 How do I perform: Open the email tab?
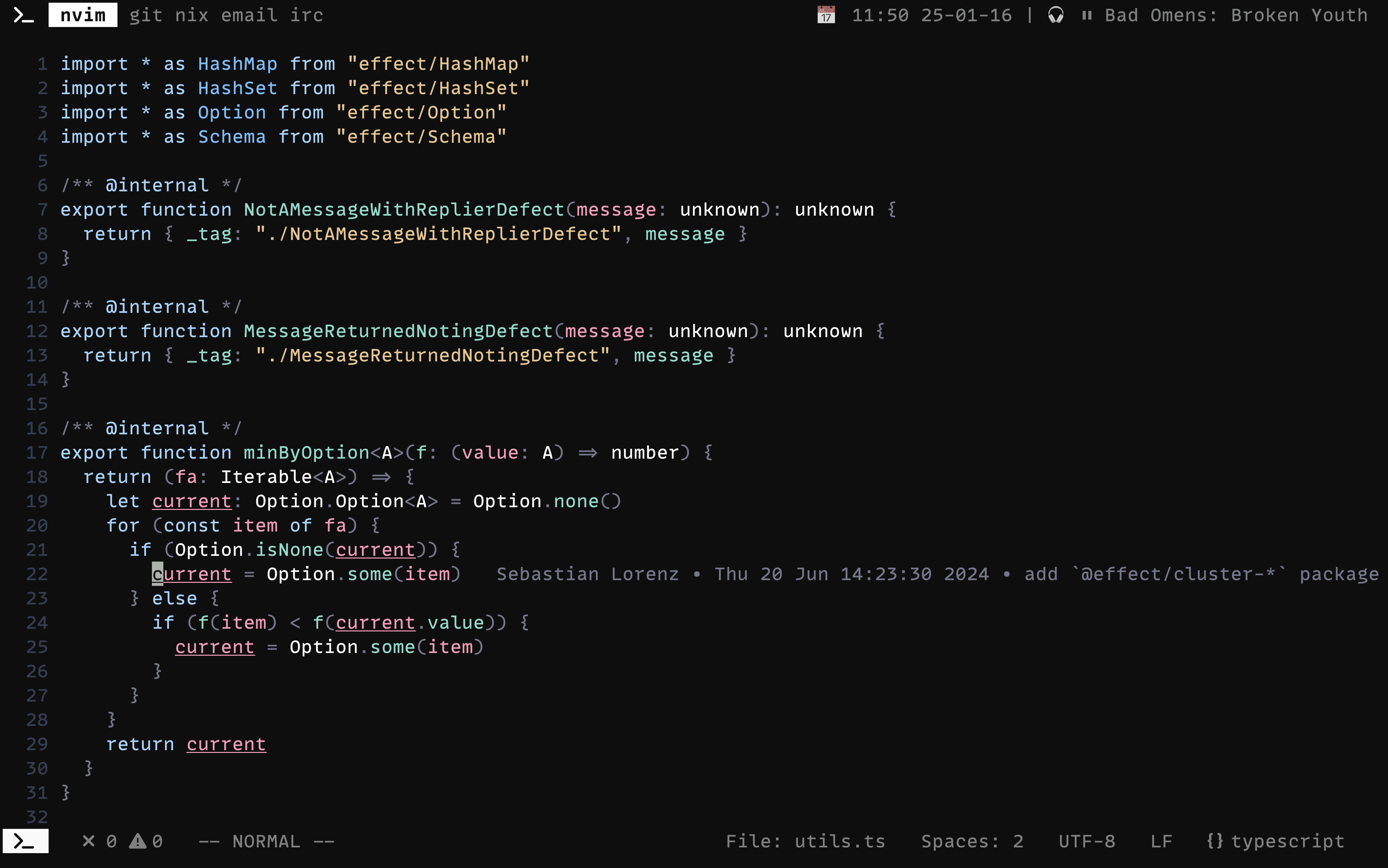248,15
